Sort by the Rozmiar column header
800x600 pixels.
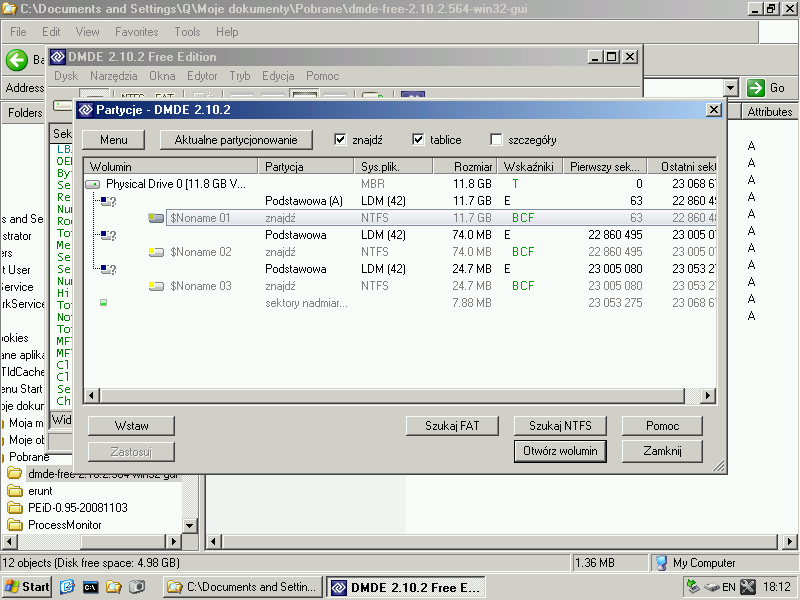coord(465,166)
